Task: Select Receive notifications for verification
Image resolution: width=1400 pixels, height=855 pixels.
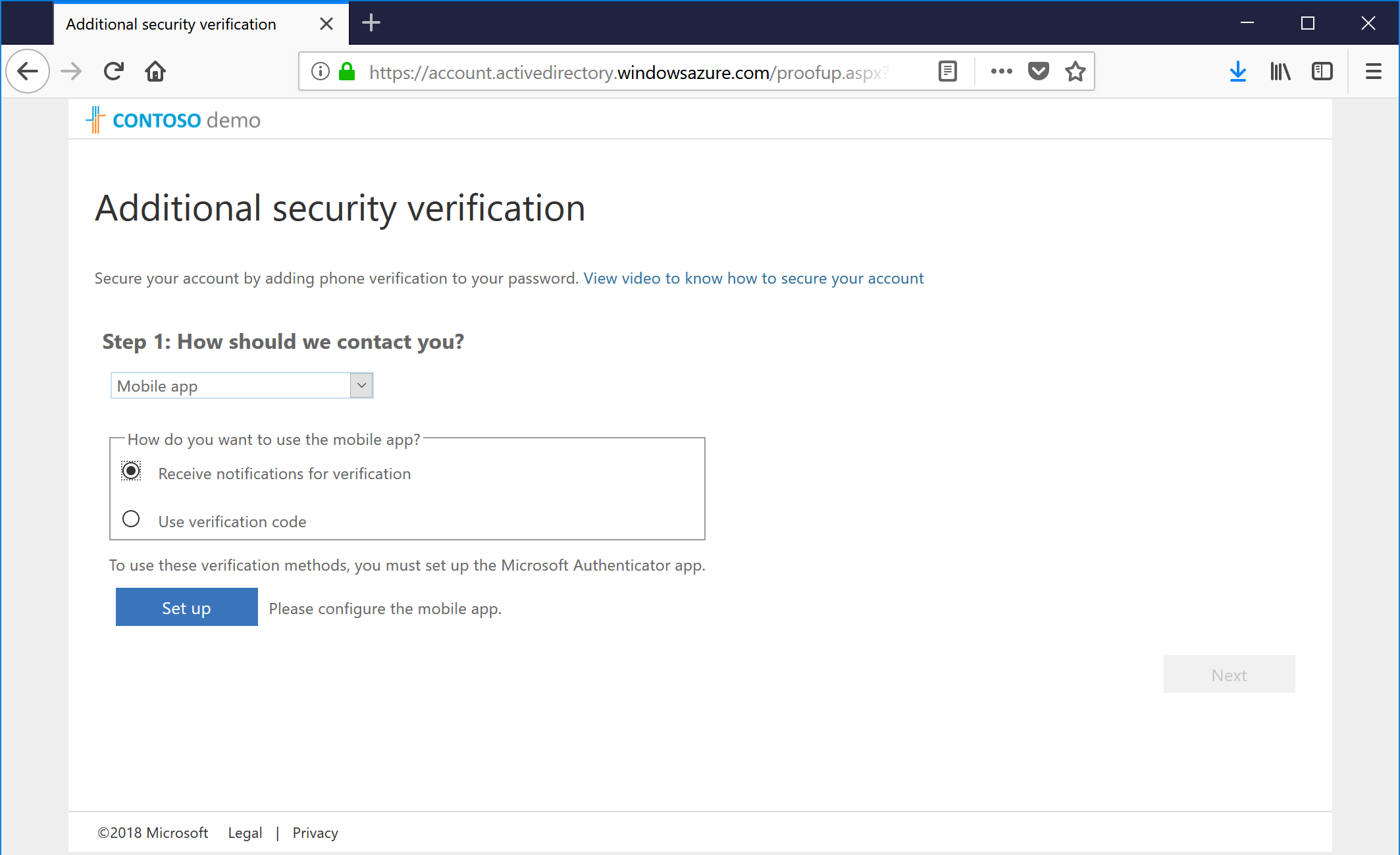Action: pyautogui.click(x=131, y=471)
